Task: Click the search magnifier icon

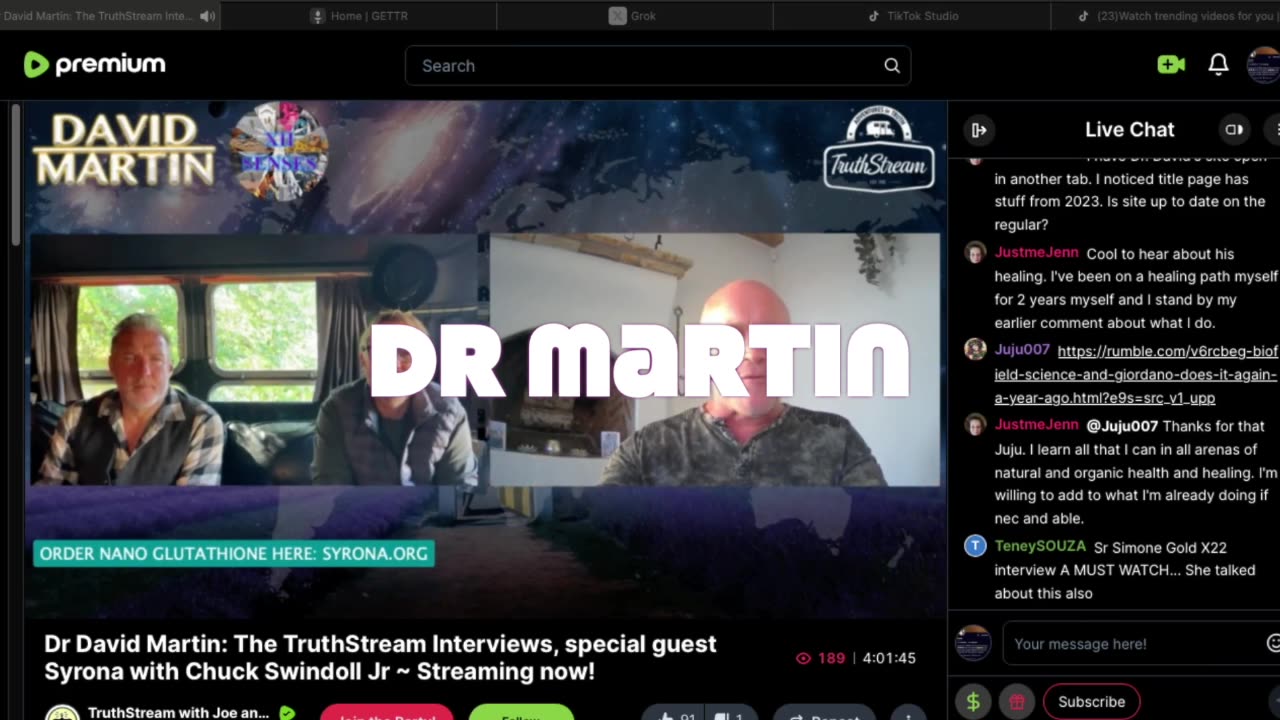Action: pyautogui.click(x=892, y=66)
